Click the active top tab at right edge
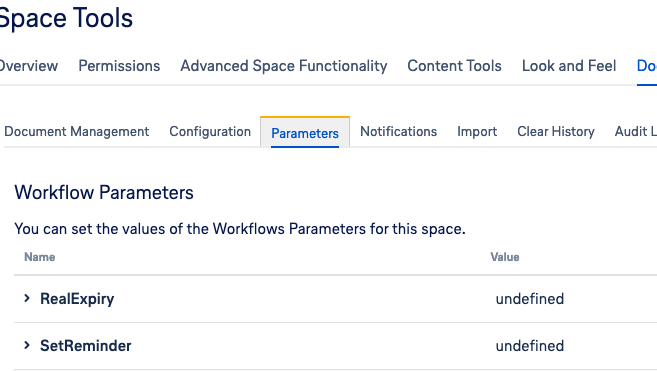Viewport: 657px width, 371px height. [647, 66]
